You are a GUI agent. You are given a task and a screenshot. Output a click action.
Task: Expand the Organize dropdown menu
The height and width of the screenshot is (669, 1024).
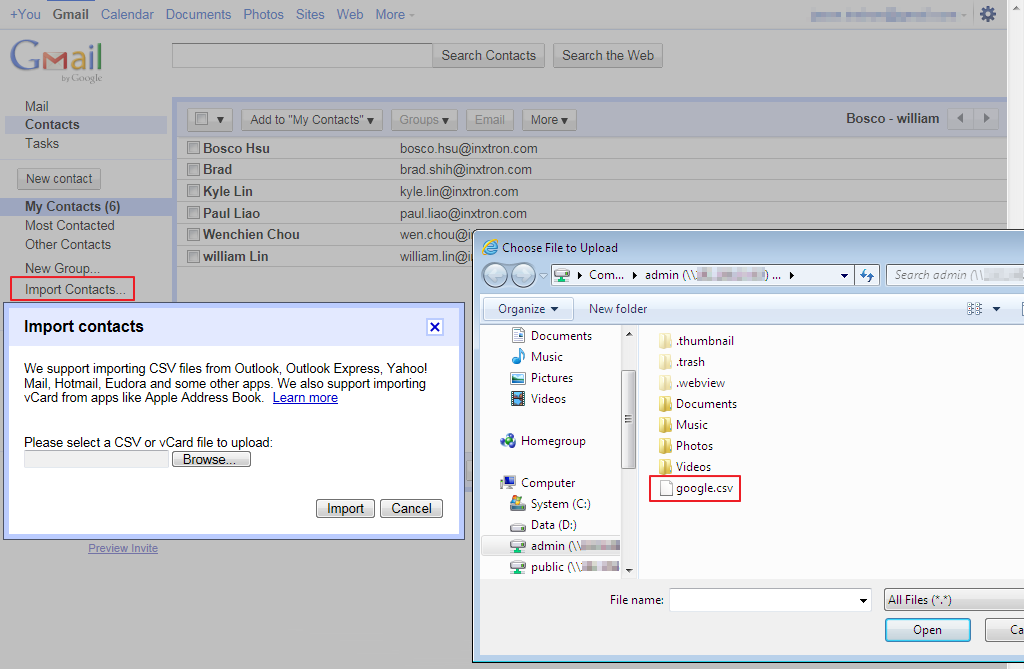[528, 309]
